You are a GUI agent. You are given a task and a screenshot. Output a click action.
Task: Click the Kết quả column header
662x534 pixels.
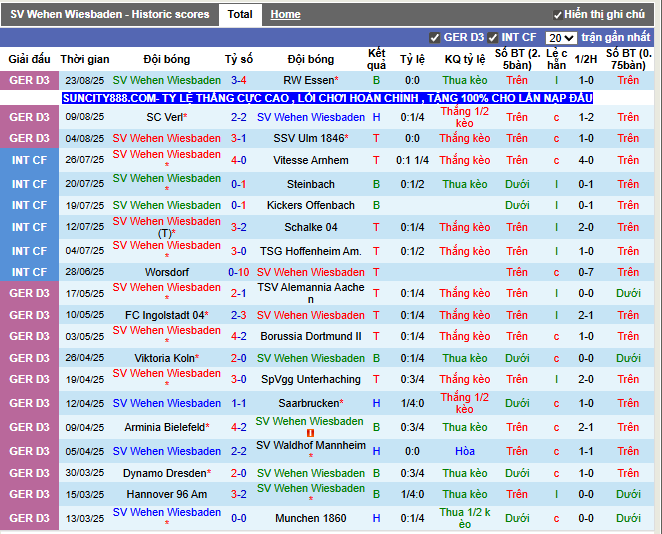[x=376, y=59]
